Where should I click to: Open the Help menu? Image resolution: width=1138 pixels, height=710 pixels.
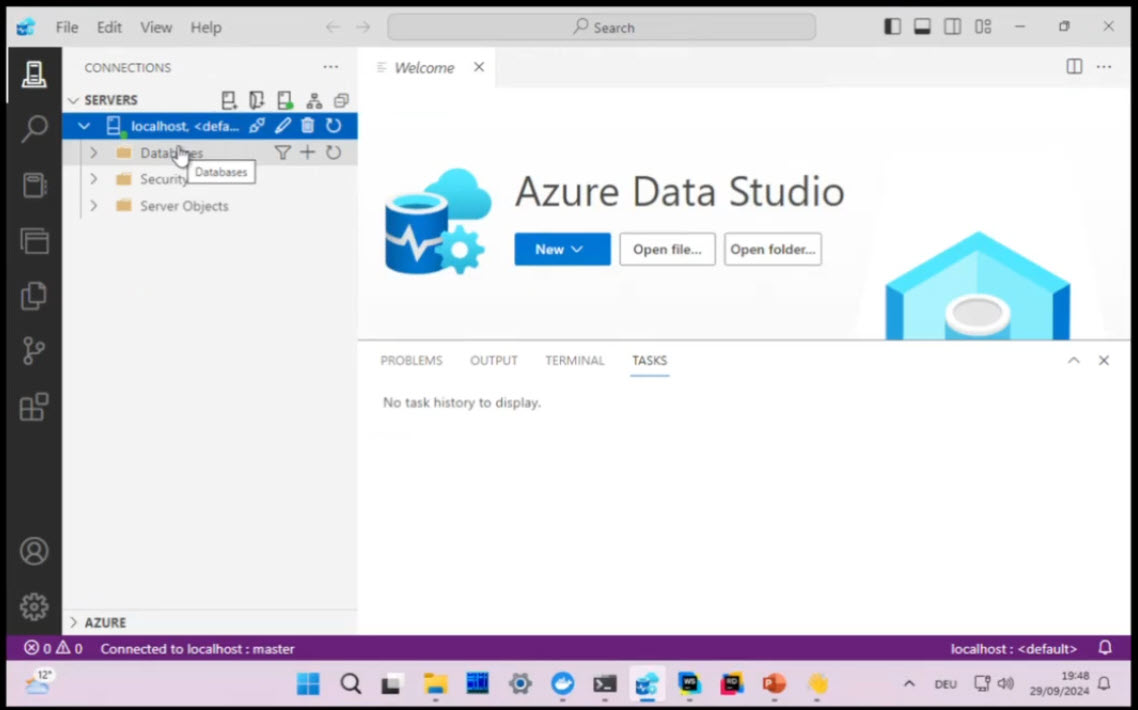coord(206,28)
